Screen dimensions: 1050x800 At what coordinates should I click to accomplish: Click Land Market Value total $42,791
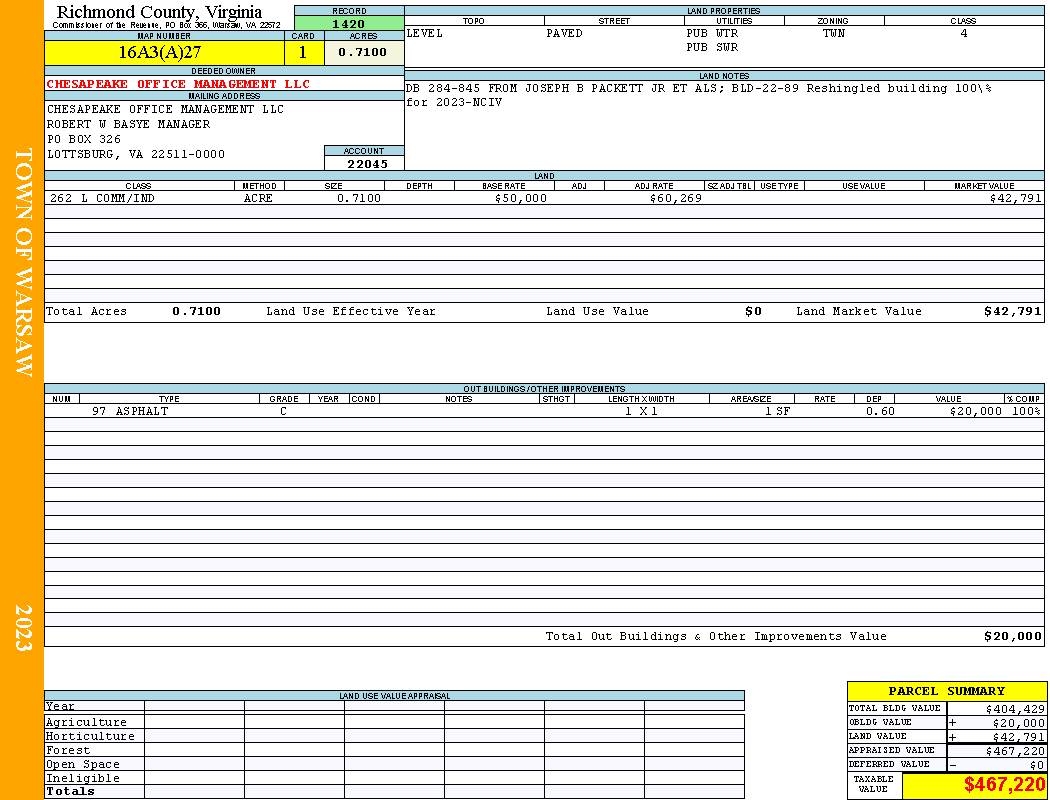(x=1012, y=311)
